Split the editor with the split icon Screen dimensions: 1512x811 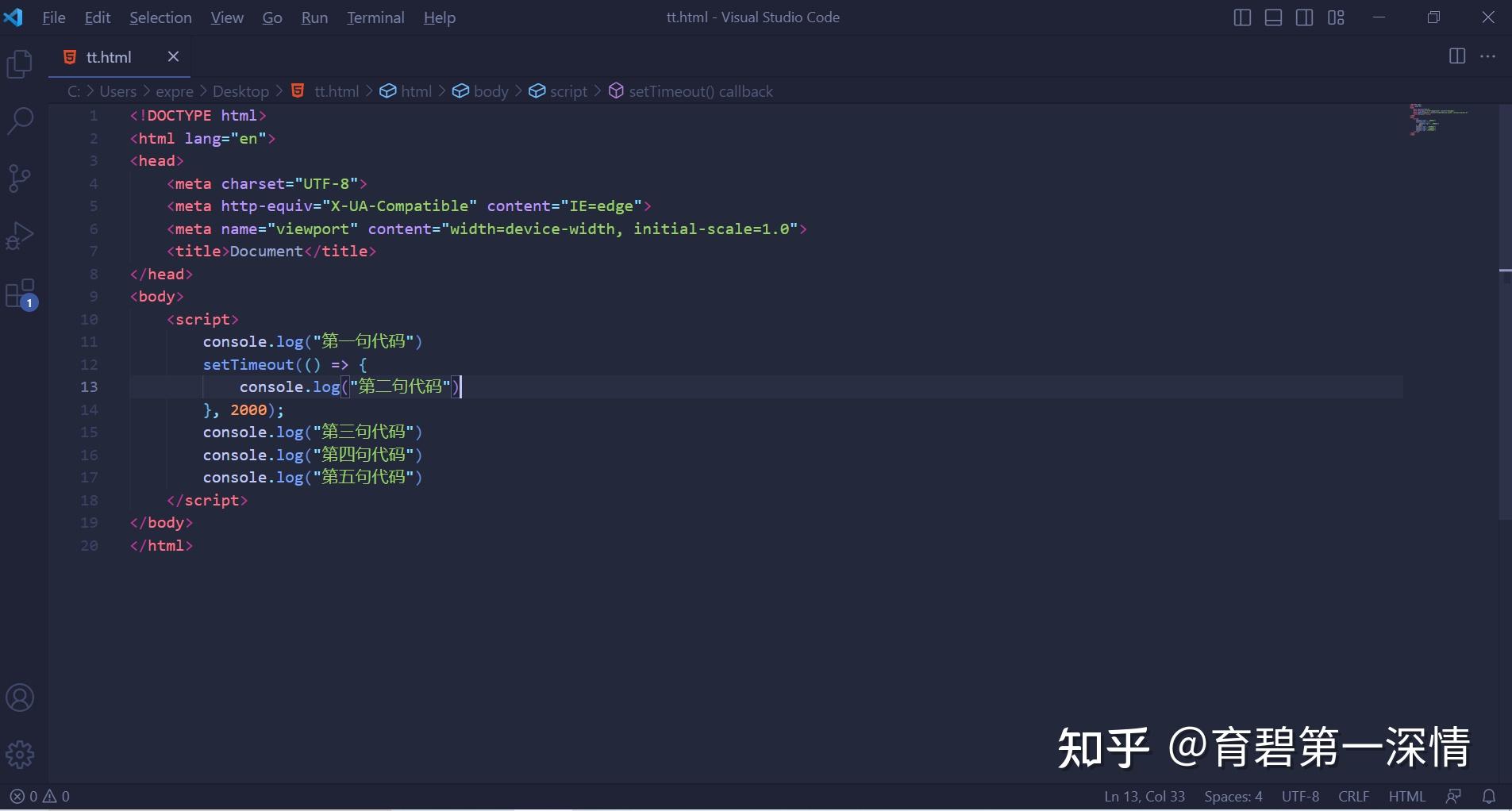pyautogui.click(x=1457, y=56)
